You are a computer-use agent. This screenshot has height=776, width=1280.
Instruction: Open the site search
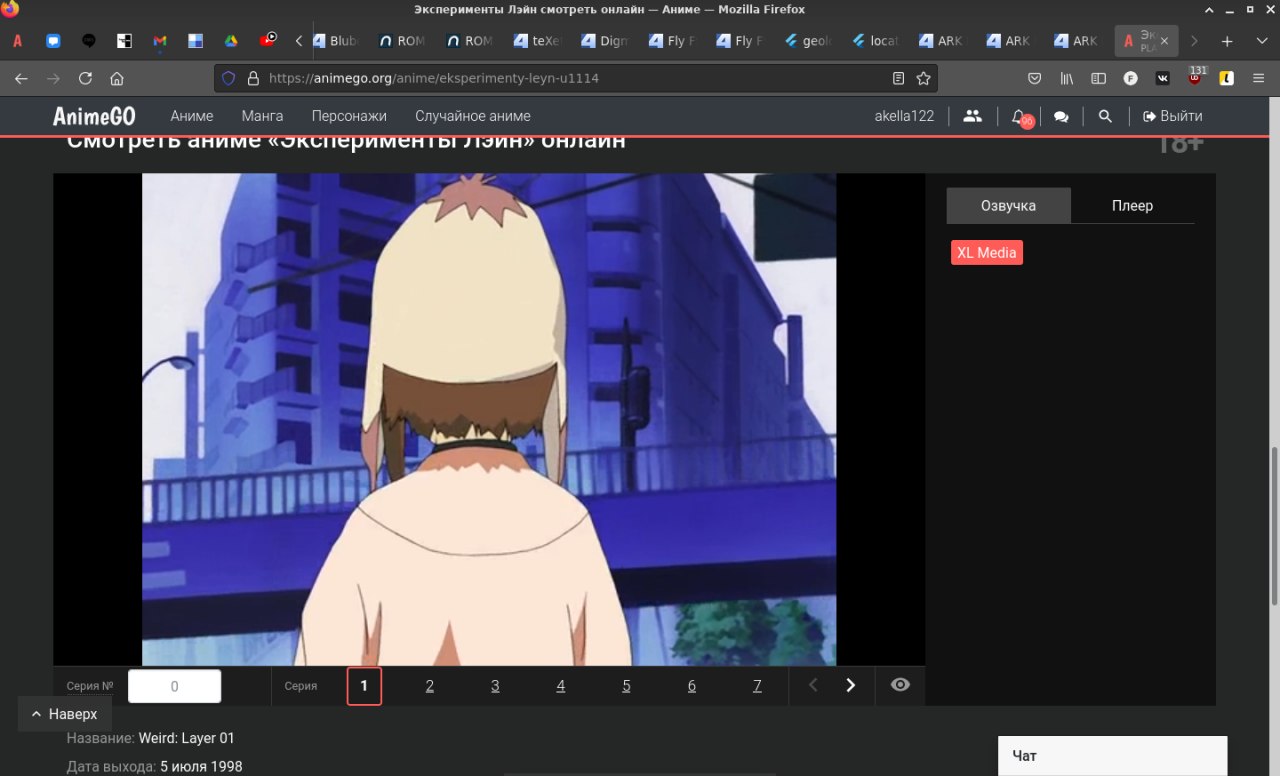1105,116
